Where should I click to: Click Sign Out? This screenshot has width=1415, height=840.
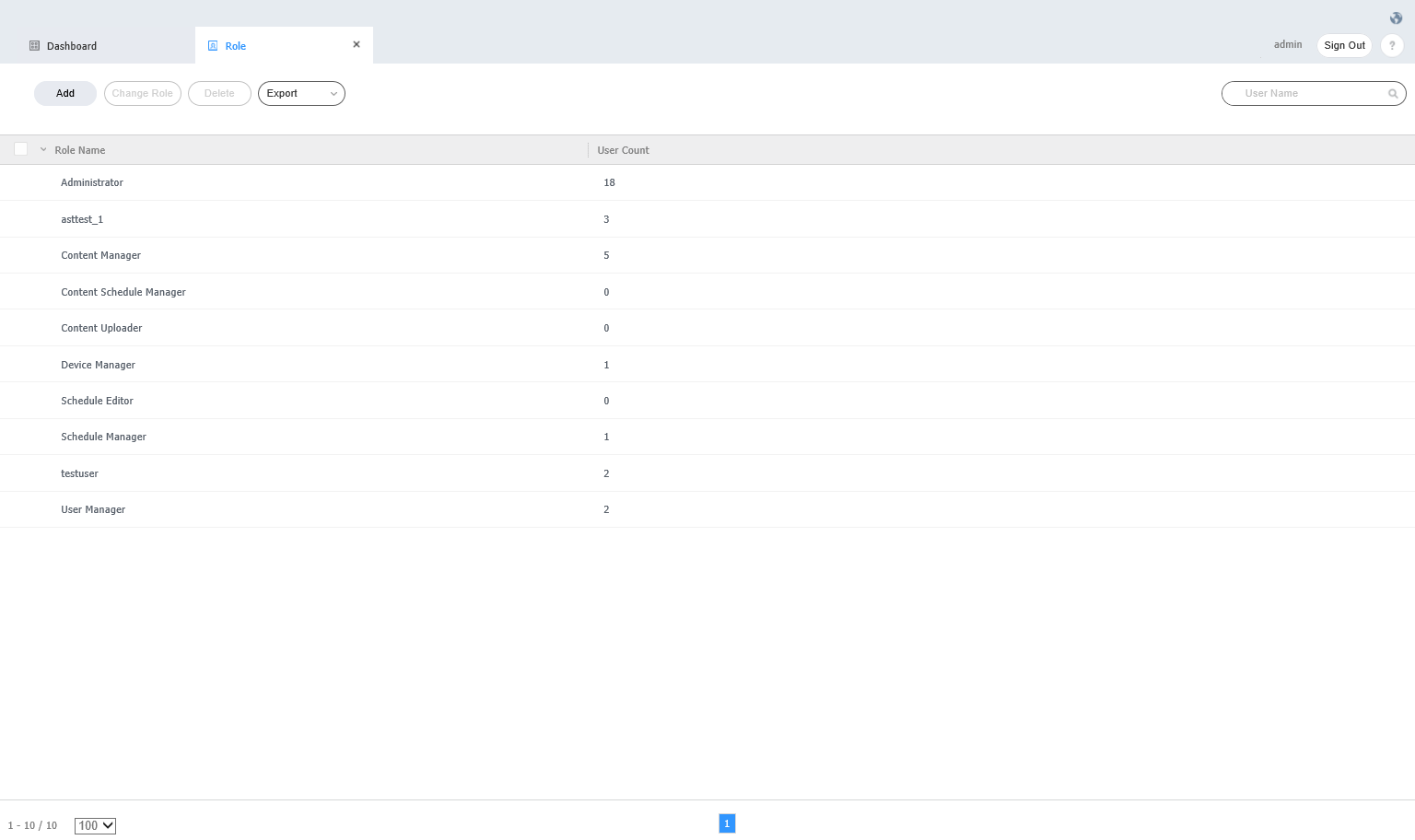coord(1344,45)
